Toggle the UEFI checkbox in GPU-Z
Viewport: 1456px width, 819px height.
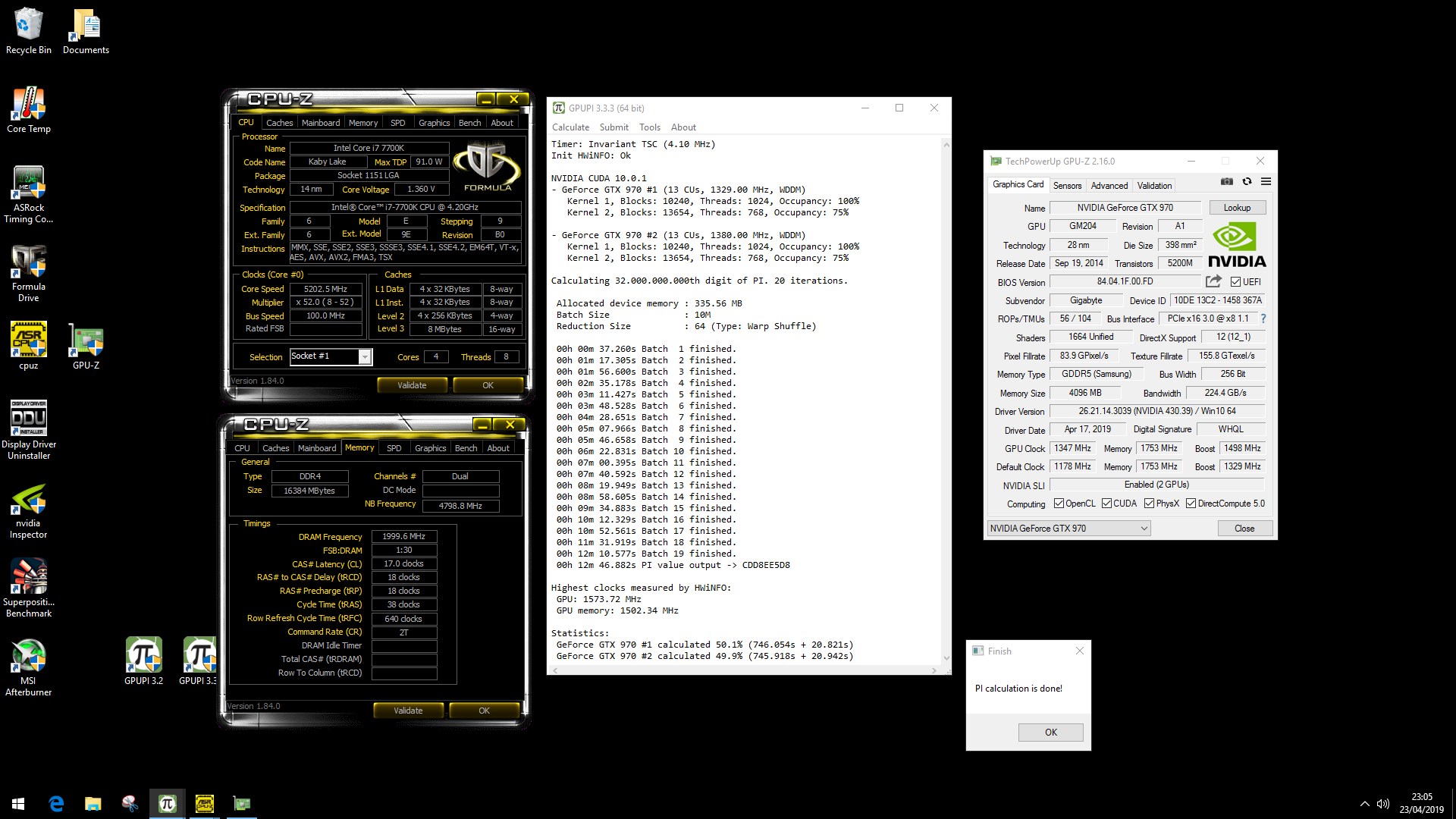[1235, 282]
